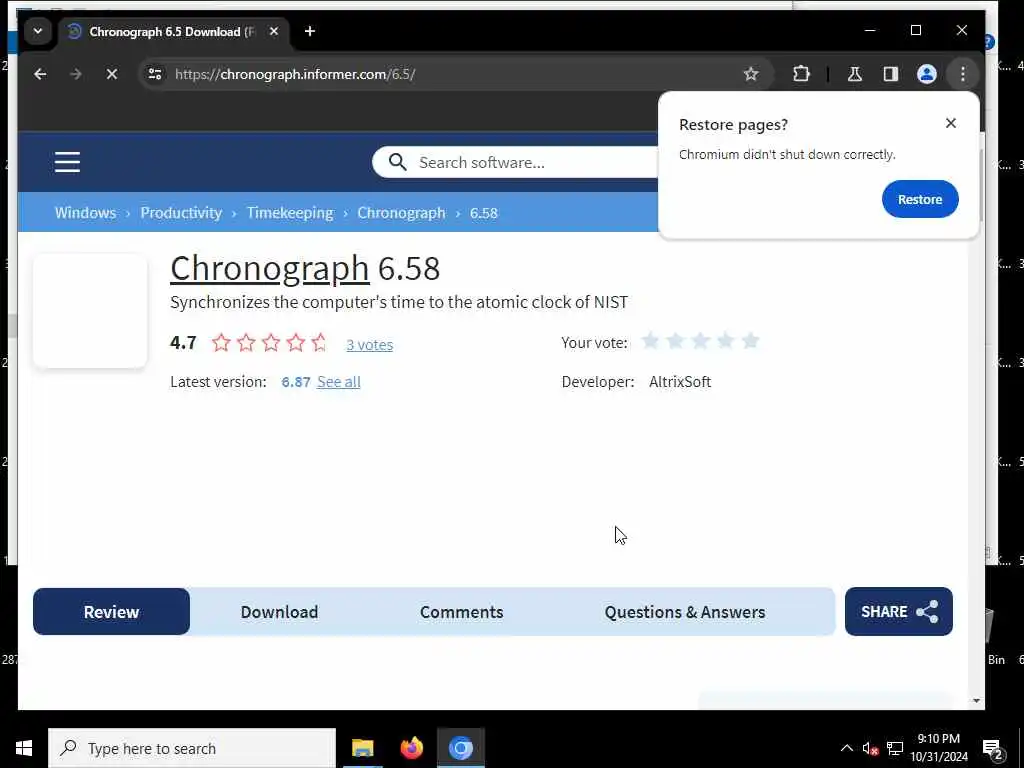This screenshot has width=1024, height=768.
Task: Show hidden system tray icons
Action: coord(846,748)
